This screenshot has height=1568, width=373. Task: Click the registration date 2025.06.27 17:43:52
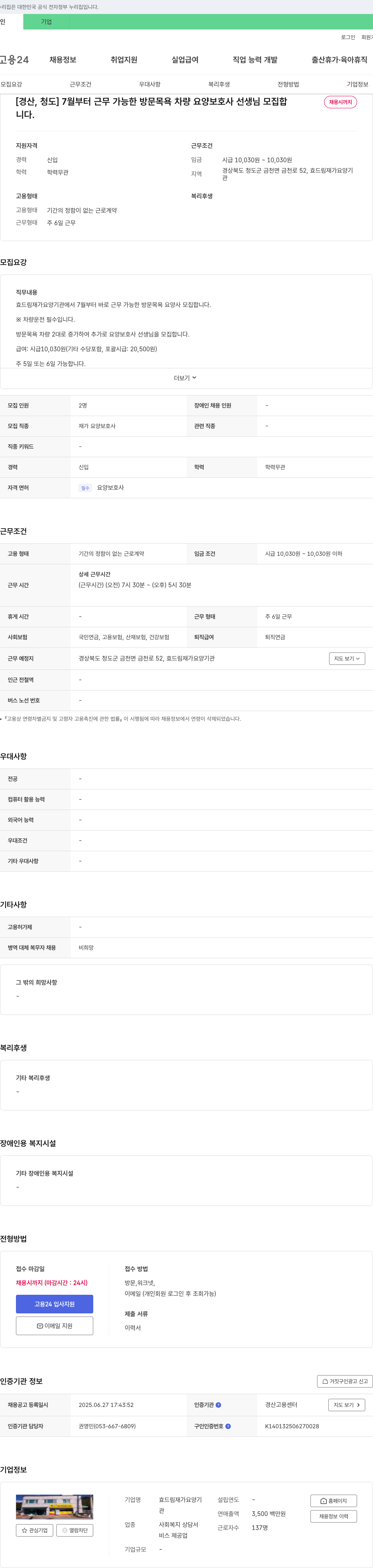point(106,1405)
